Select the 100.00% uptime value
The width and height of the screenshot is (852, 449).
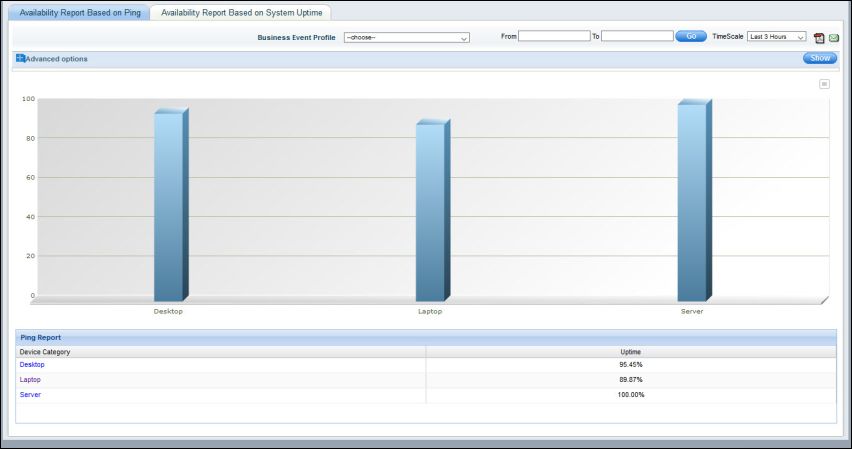pyautogui.click(x=630, y=395)
